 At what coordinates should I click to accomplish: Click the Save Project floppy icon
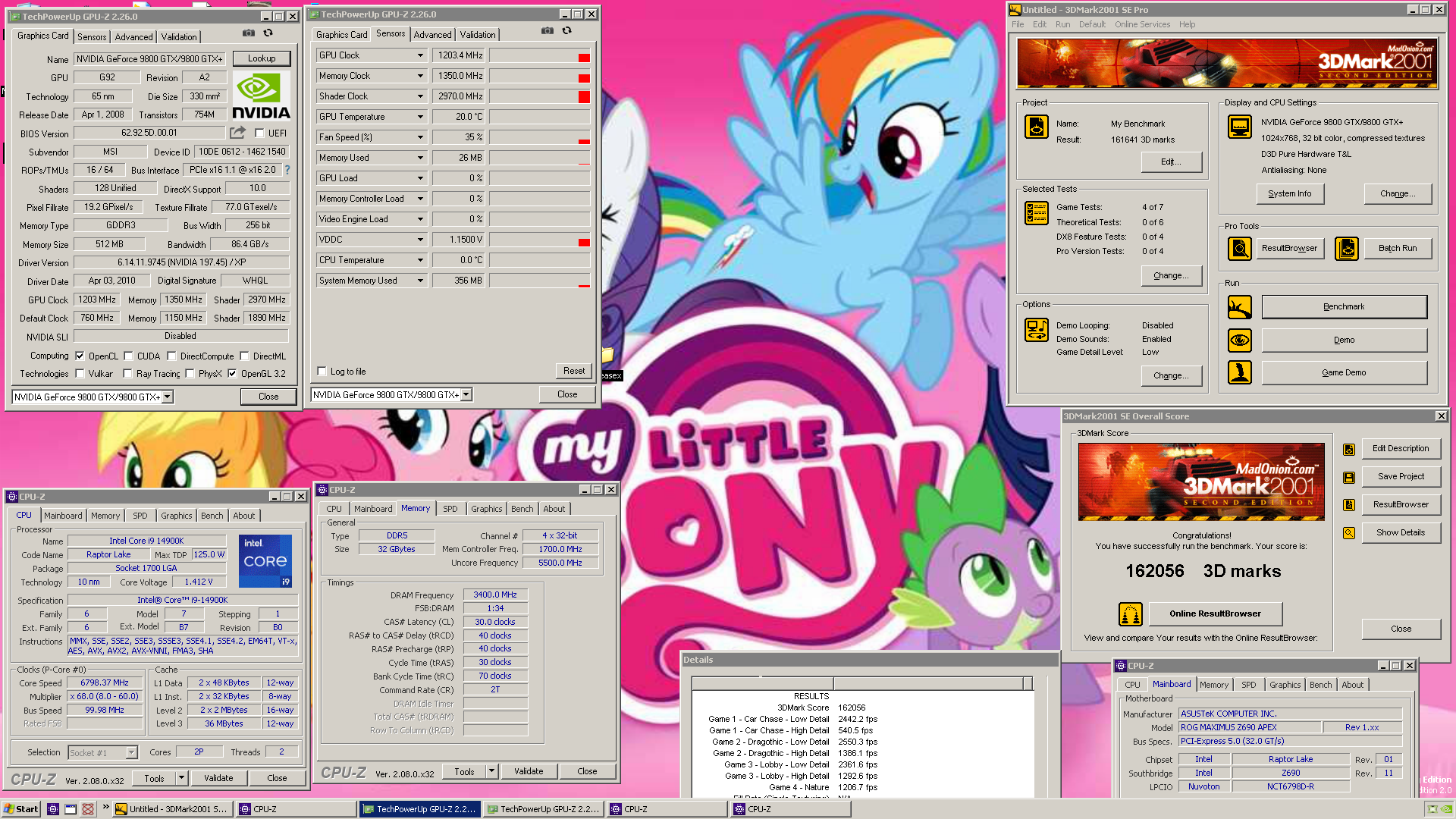[1348, 477]
